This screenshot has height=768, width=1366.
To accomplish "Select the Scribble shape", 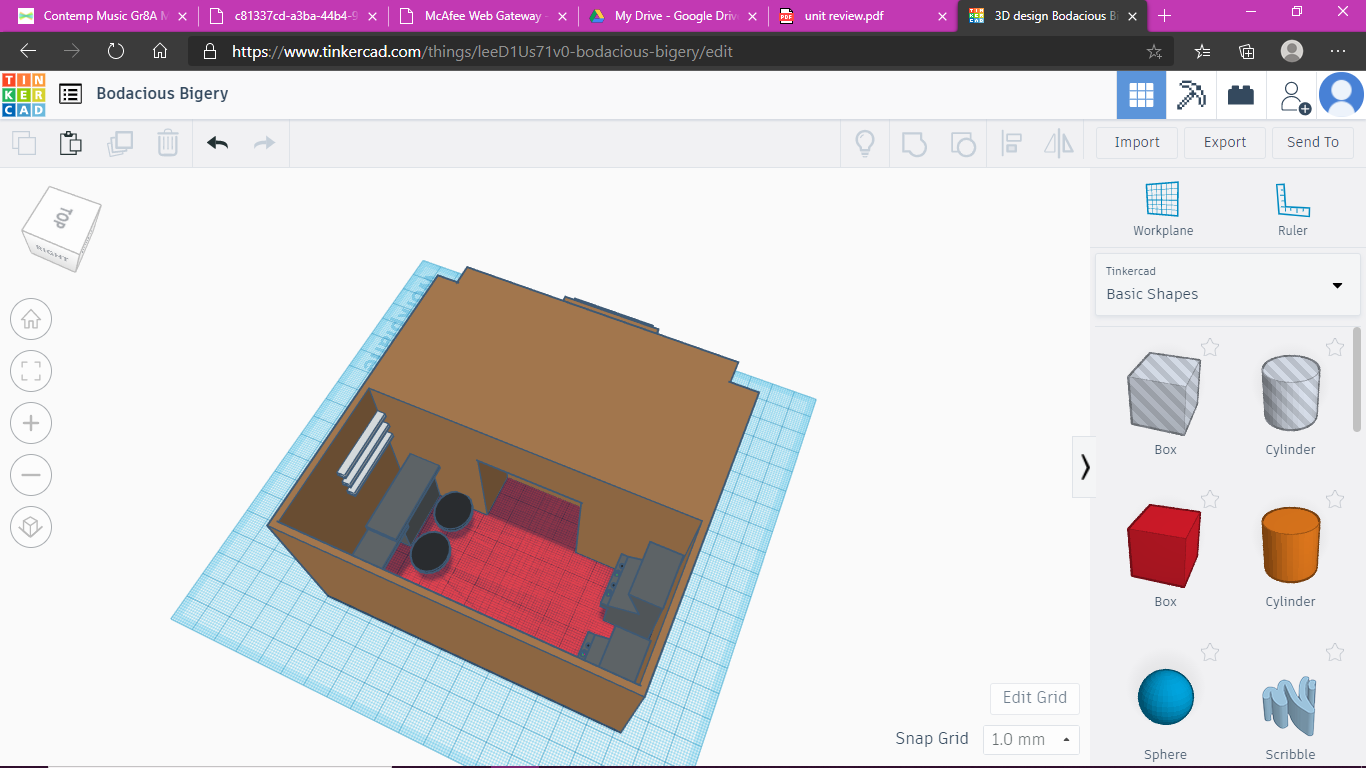I will (x=1290, y=703).
